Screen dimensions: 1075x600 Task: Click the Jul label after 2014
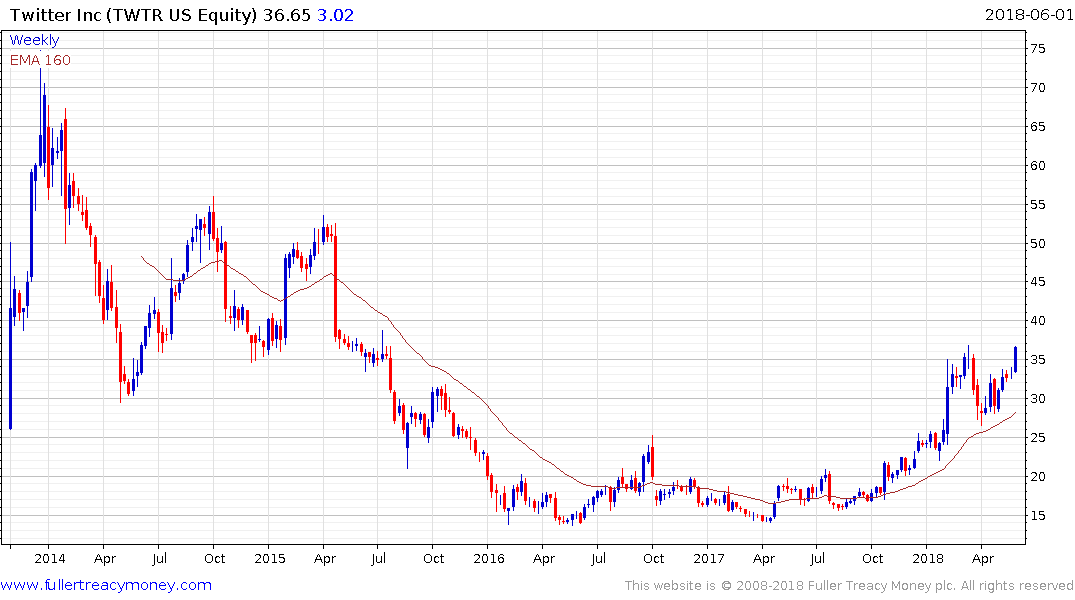coord(159,559)
